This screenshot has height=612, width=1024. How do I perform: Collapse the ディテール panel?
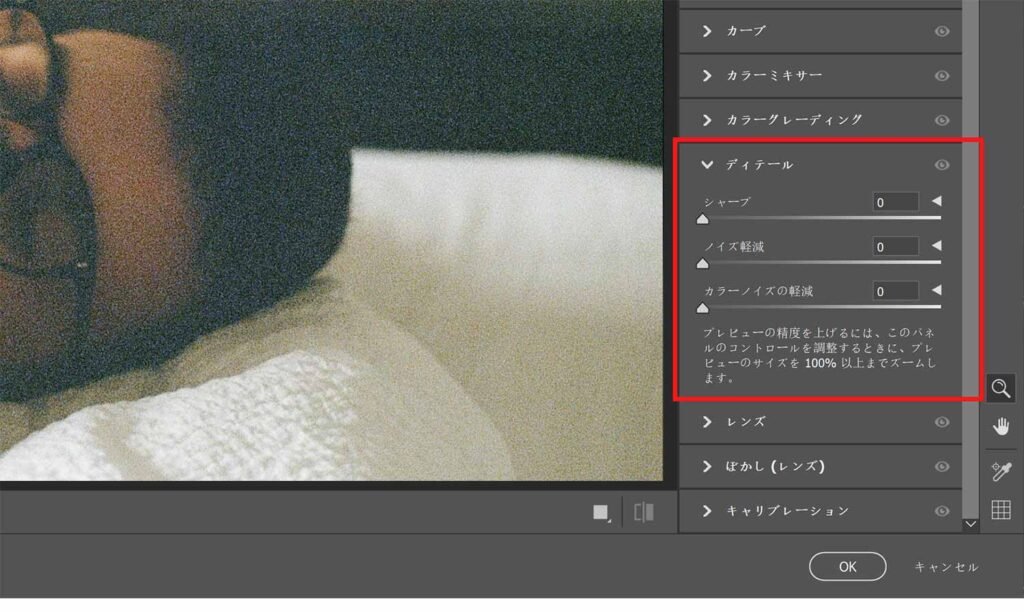click(707, 165)
